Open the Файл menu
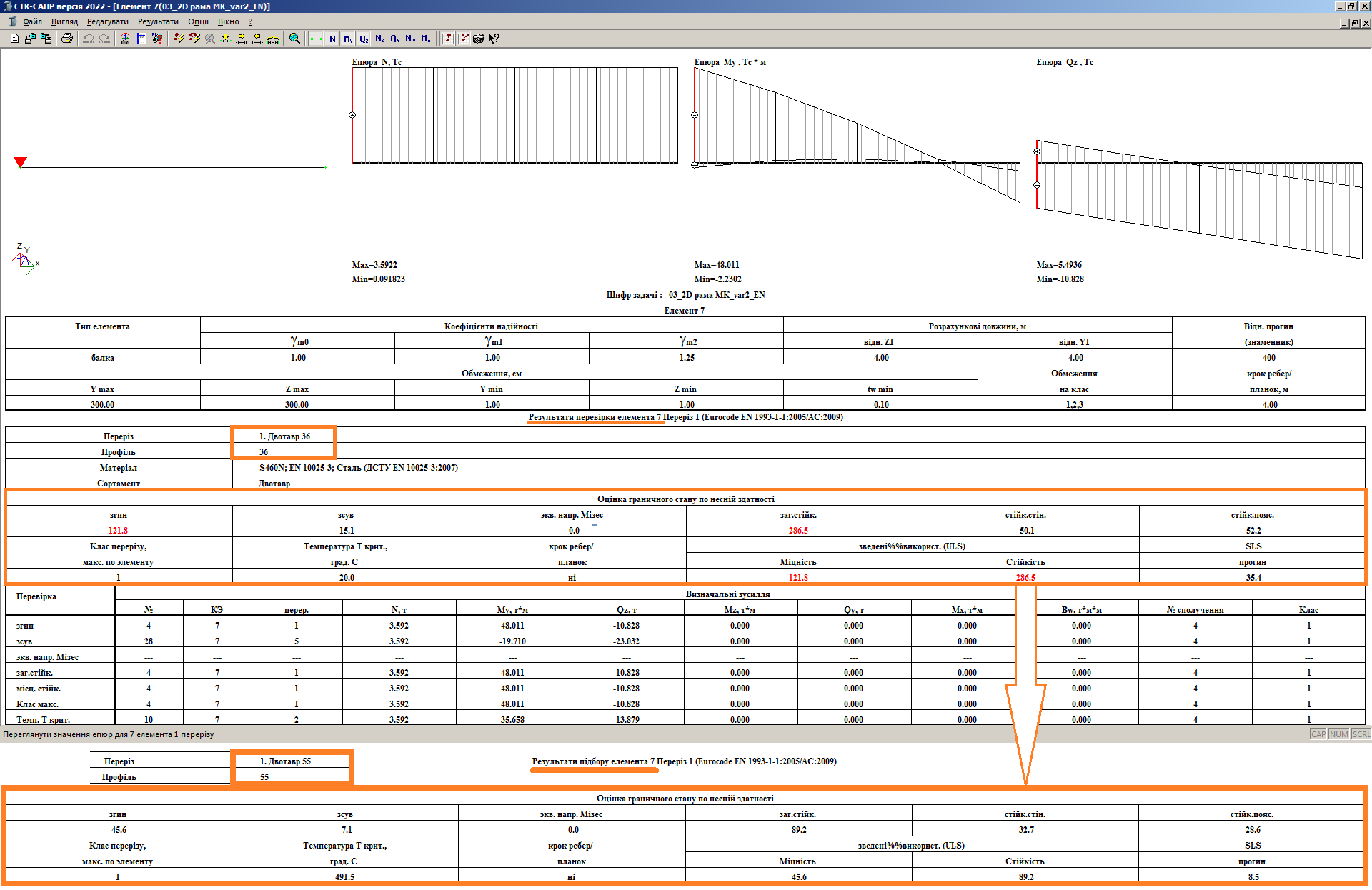Image resolution: width=1372 pixels, height=890 pixels. [x=32, y=21]
